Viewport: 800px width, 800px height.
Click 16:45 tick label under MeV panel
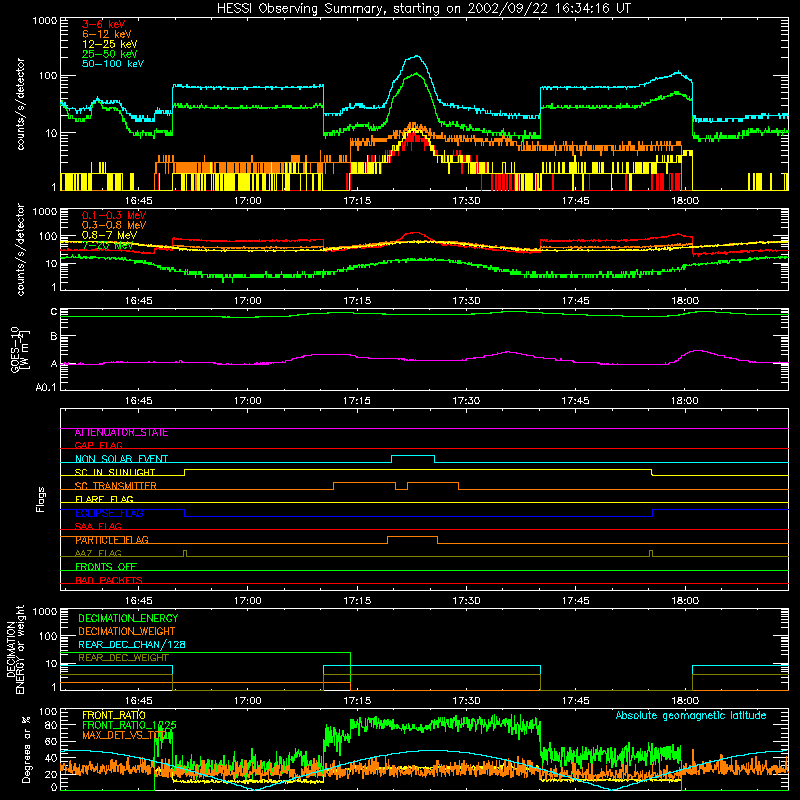pyautogui.click(x=139, y=301)
